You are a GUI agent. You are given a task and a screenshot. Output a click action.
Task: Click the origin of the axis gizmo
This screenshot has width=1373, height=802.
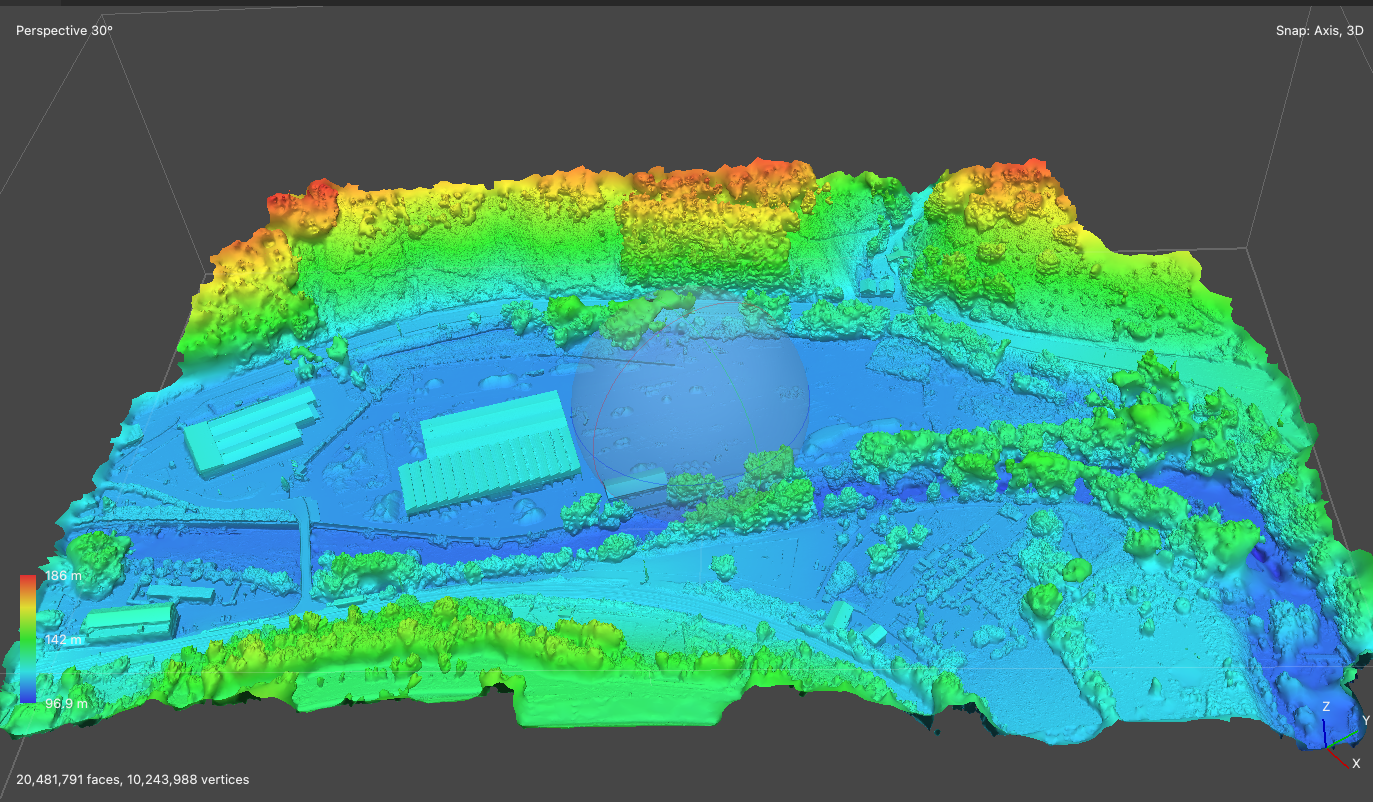(1326, 746)
